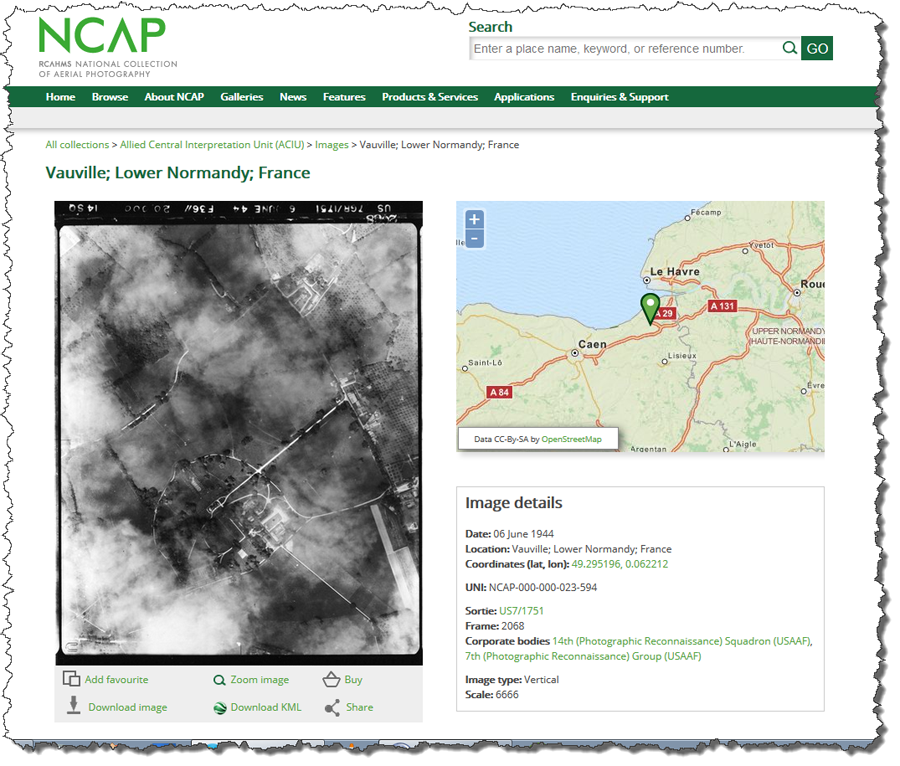Viewport: 900px width, 766px height.
Task: Click the Yvetot label on the map
Action: point(762,245)
